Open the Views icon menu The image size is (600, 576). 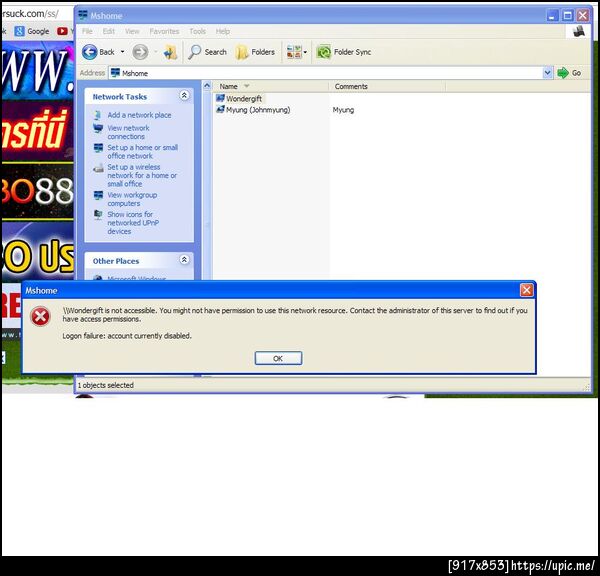click(x=294, y=52)
